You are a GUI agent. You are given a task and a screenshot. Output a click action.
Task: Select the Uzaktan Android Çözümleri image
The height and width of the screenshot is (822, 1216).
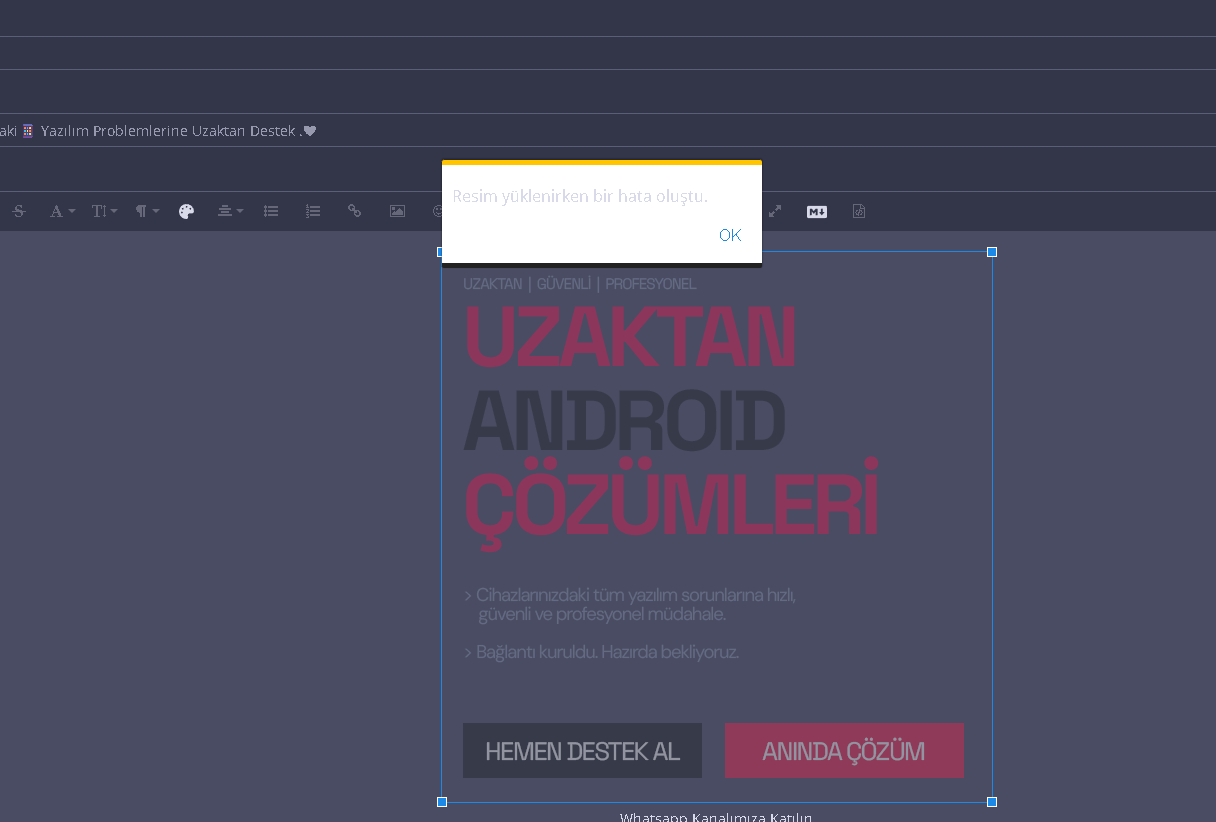(717, 527)
